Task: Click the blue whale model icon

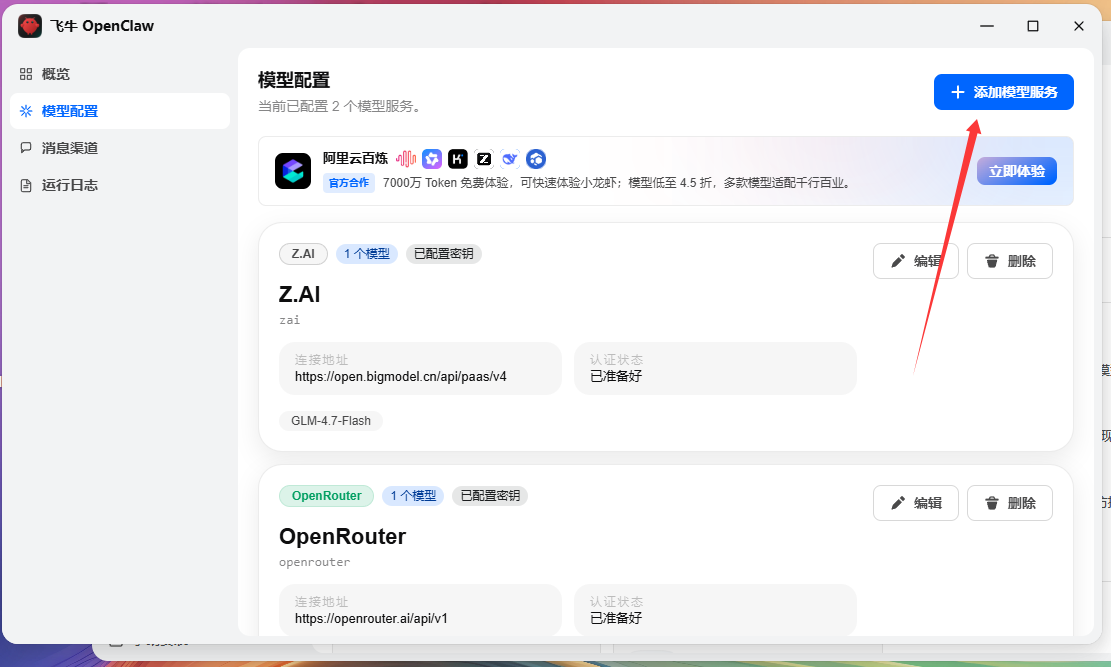Action: pyautogui.click(x=509, y=159)
